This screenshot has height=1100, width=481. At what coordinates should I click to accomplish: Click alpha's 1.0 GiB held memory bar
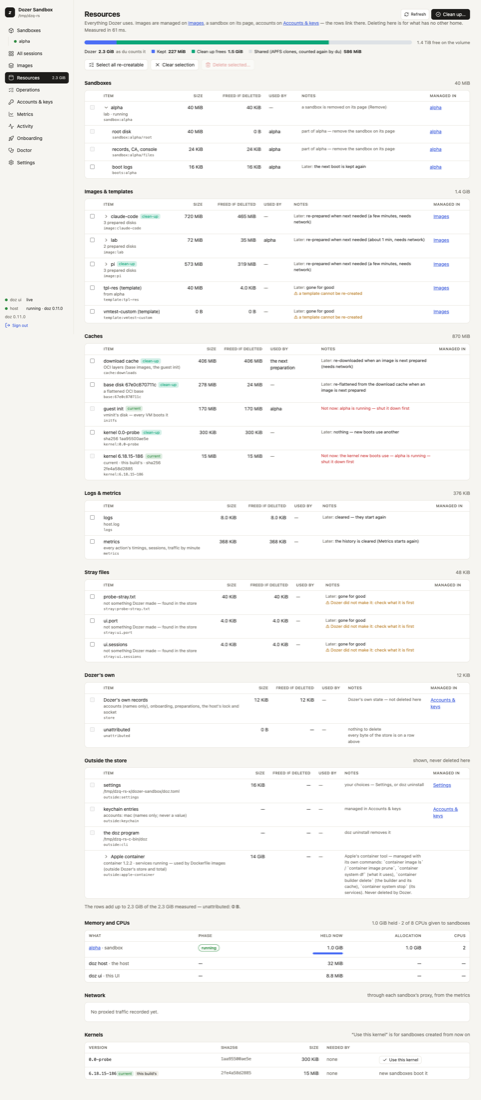pos(328,953)
